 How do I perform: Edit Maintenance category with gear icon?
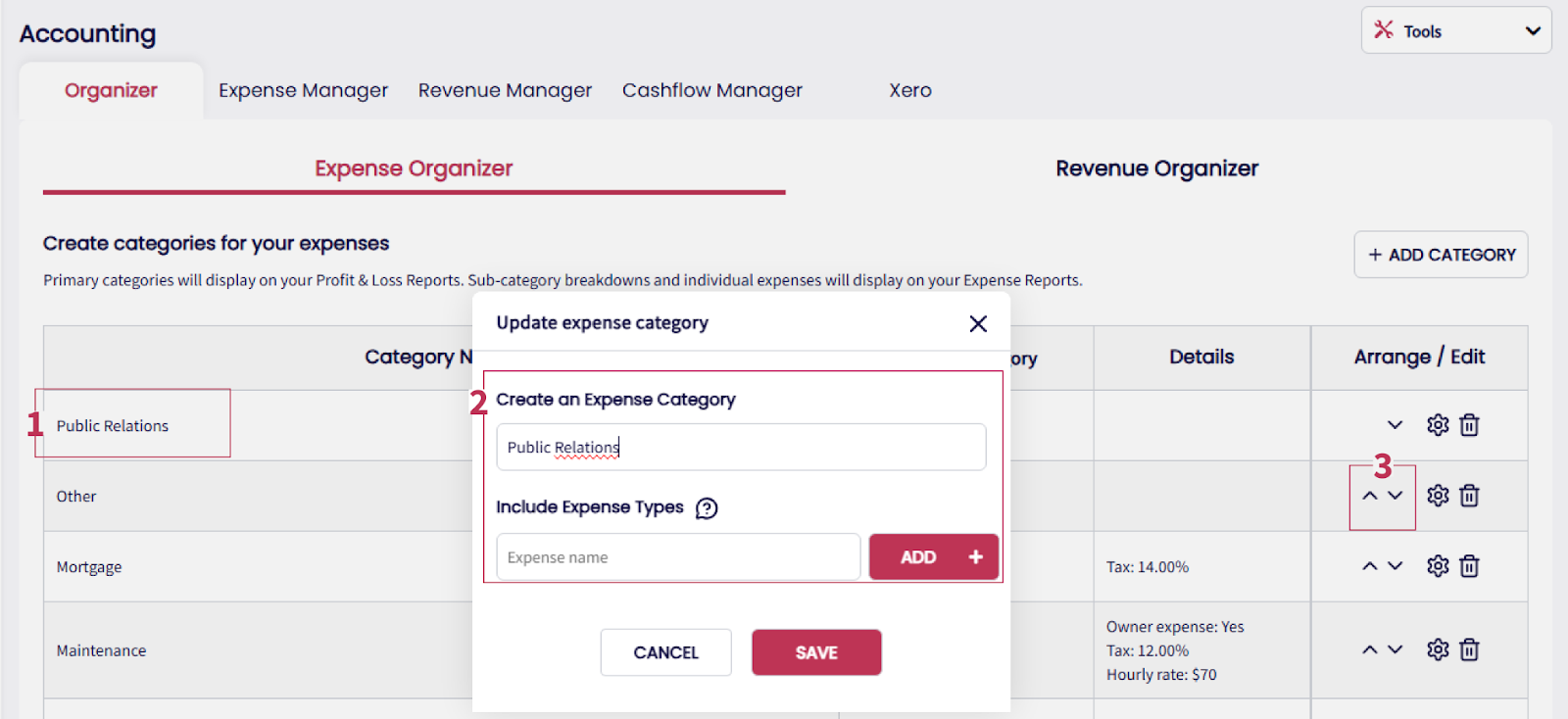1438,650
